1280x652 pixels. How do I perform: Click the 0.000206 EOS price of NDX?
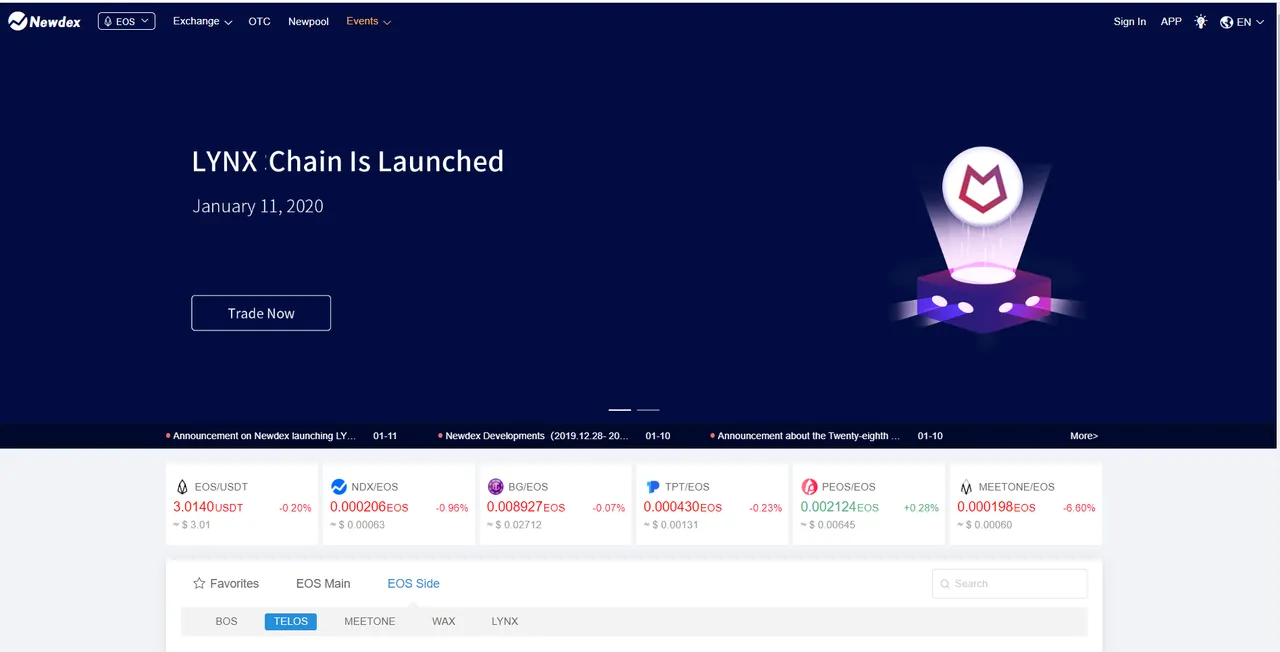click(369, 507)
